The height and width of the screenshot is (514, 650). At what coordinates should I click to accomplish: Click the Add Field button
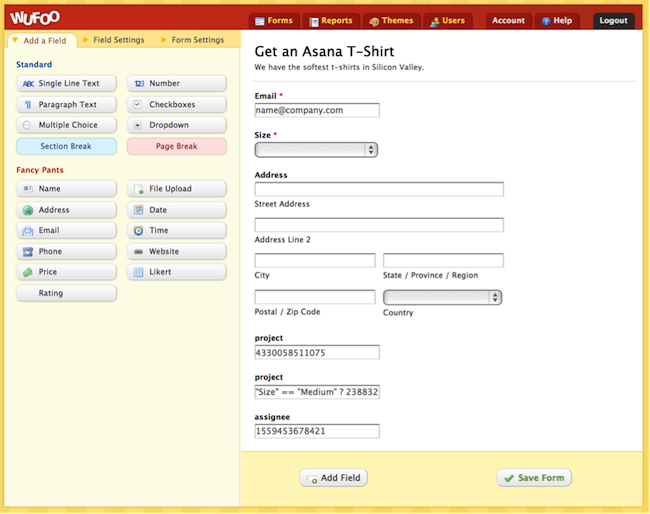[x=333, y=478]
